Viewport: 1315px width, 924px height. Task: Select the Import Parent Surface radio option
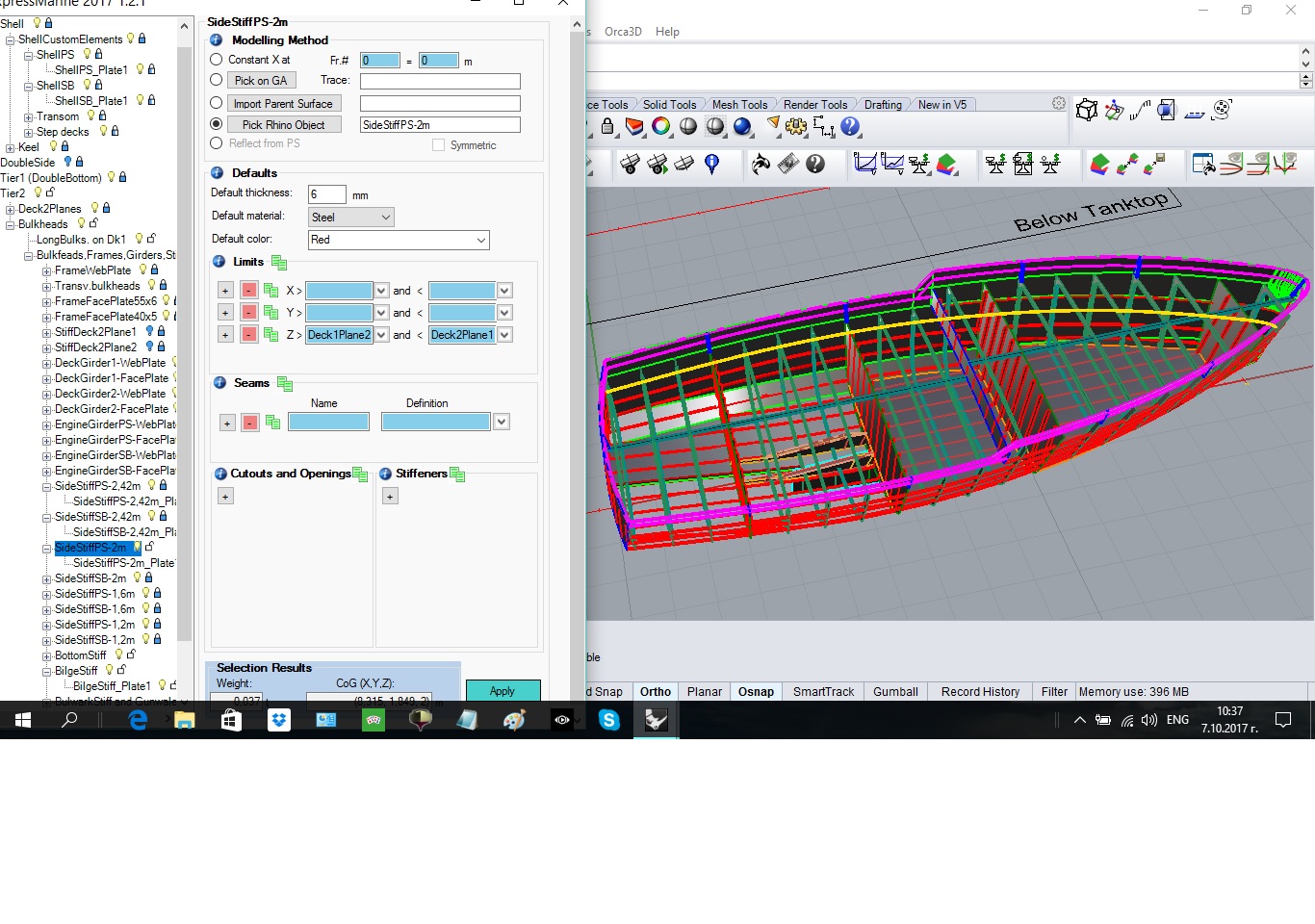pos(217,103)
